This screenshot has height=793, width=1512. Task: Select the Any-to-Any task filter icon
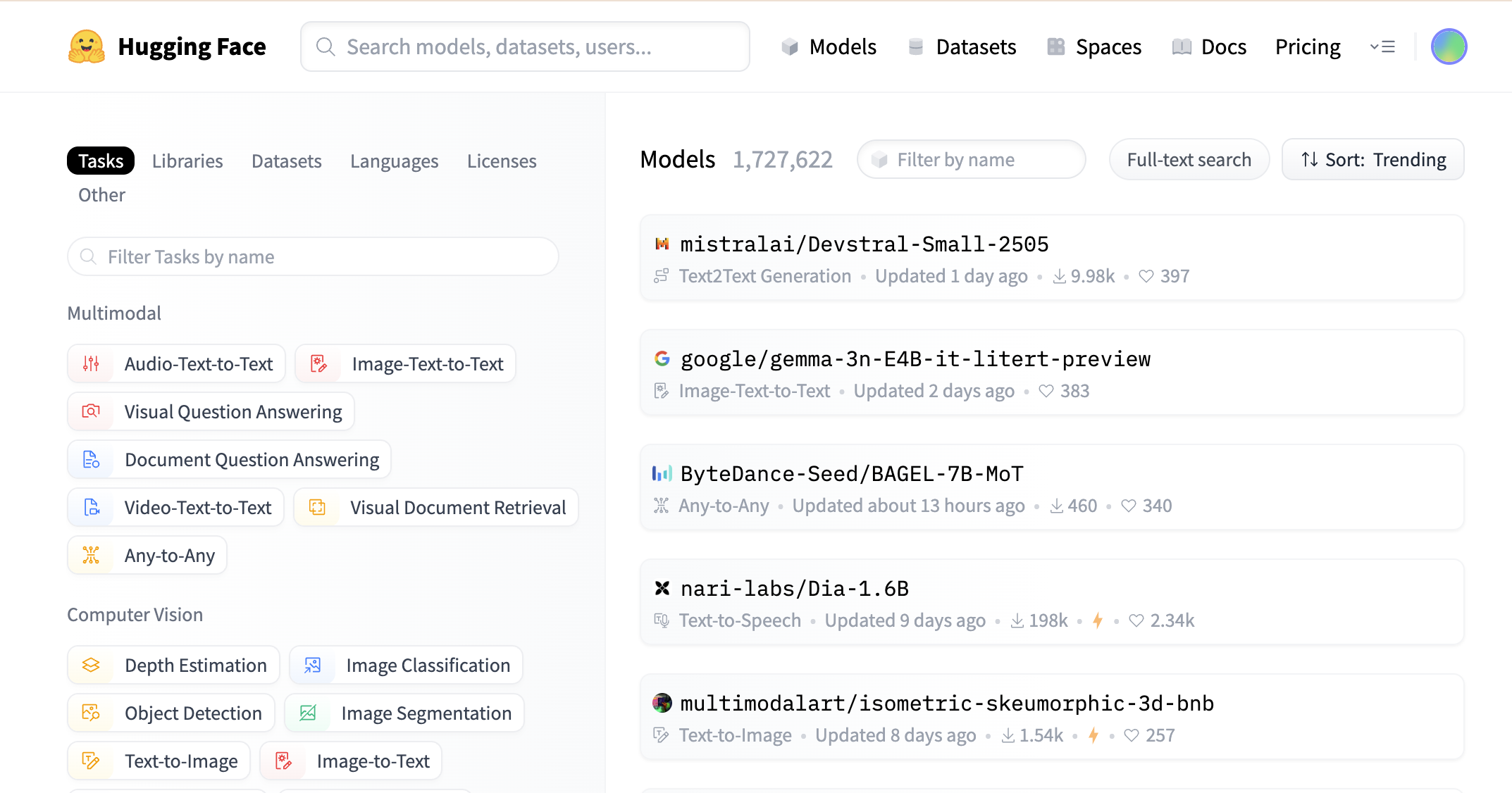[x=91, y=555]
